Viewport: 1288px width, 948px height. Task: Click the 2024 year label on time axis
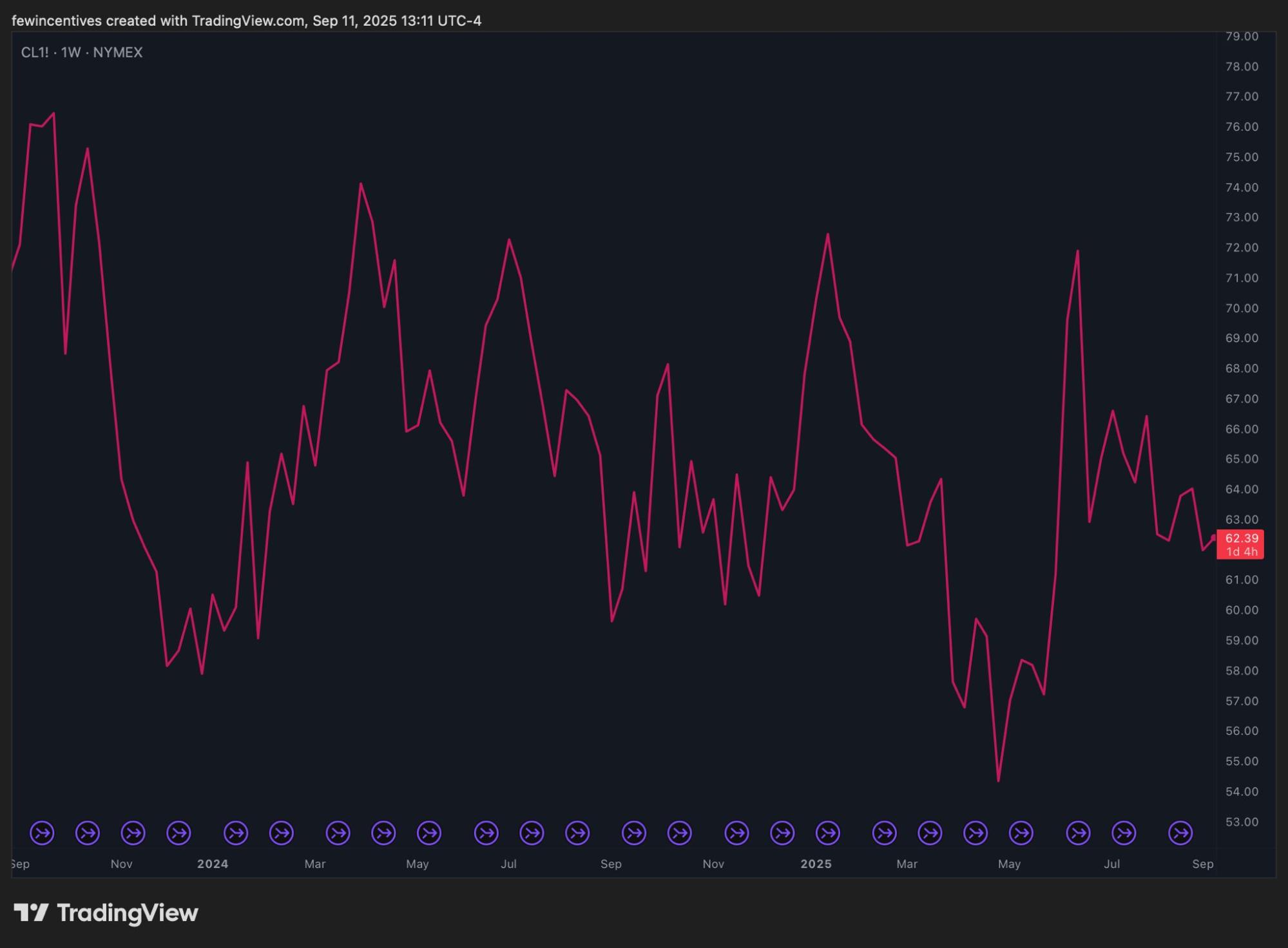[x=213, y=864]
